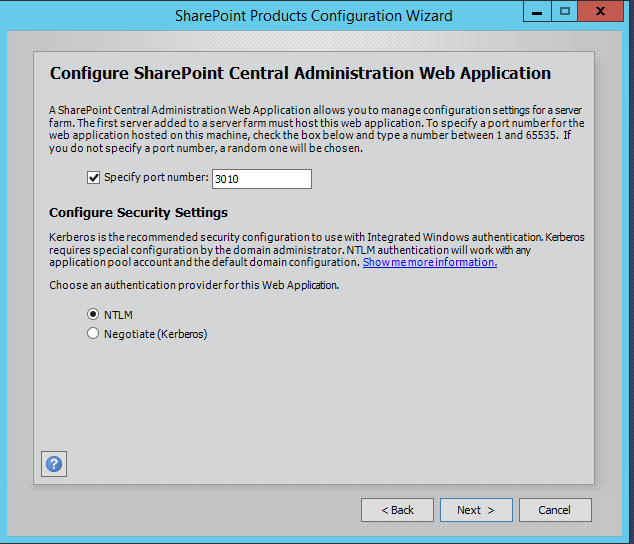
Task: Click the Configure Security Settings heading
Action: click(x=138, y=213)
